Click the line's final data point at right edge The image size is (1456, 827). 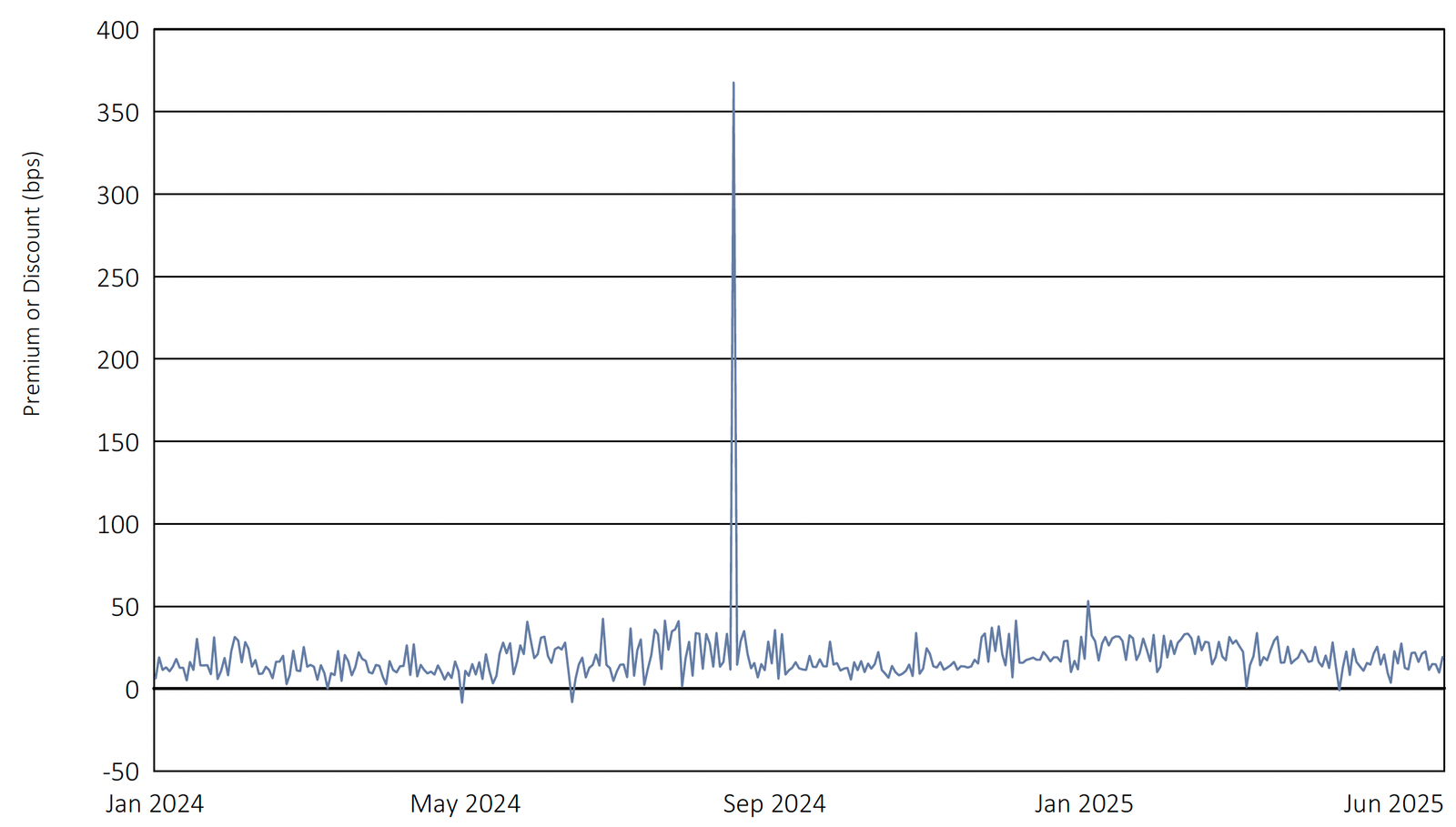tap(1442, 658)
